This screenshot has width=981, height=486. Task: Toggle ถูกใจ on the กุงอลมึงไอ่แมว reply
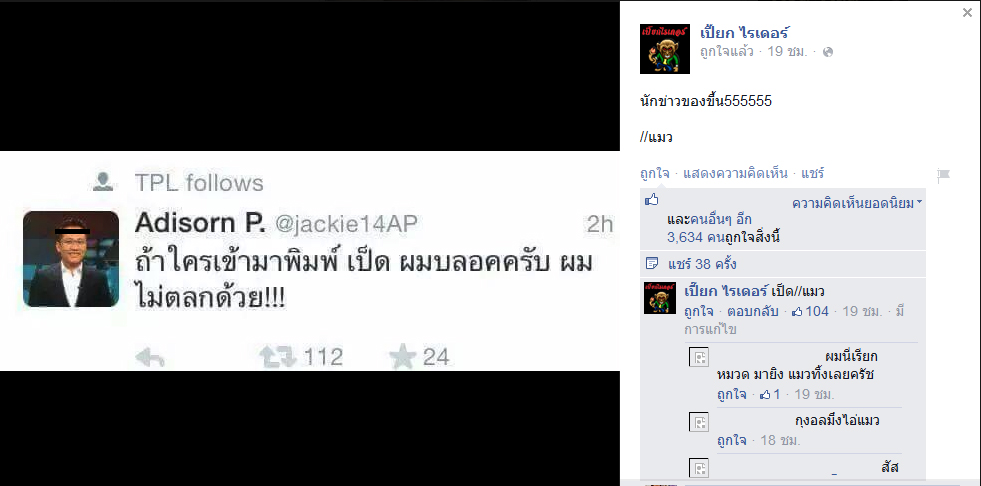(732, 440)
